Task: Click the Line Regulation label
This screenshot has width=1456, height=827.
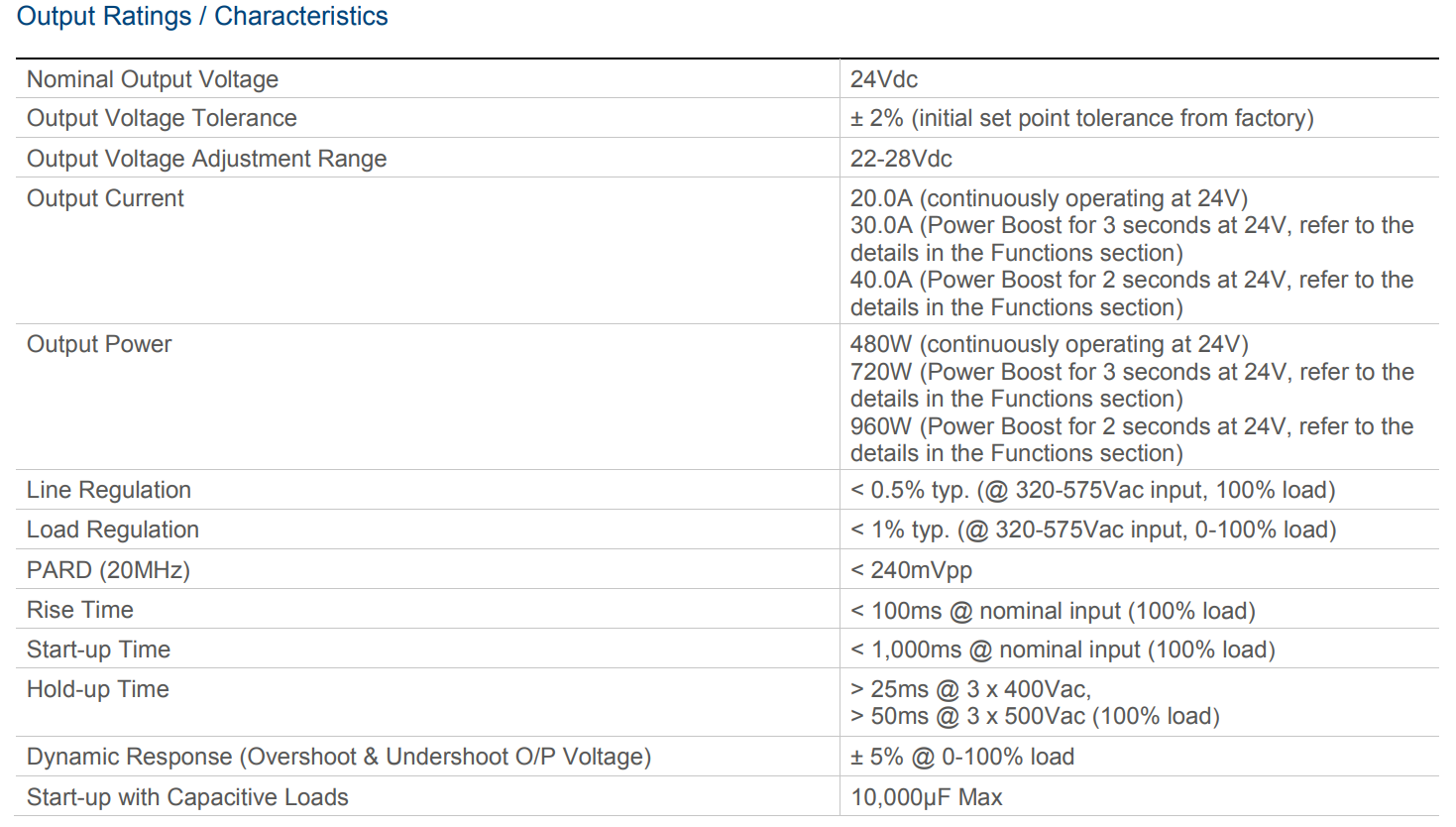Action: tap(109, 490)
